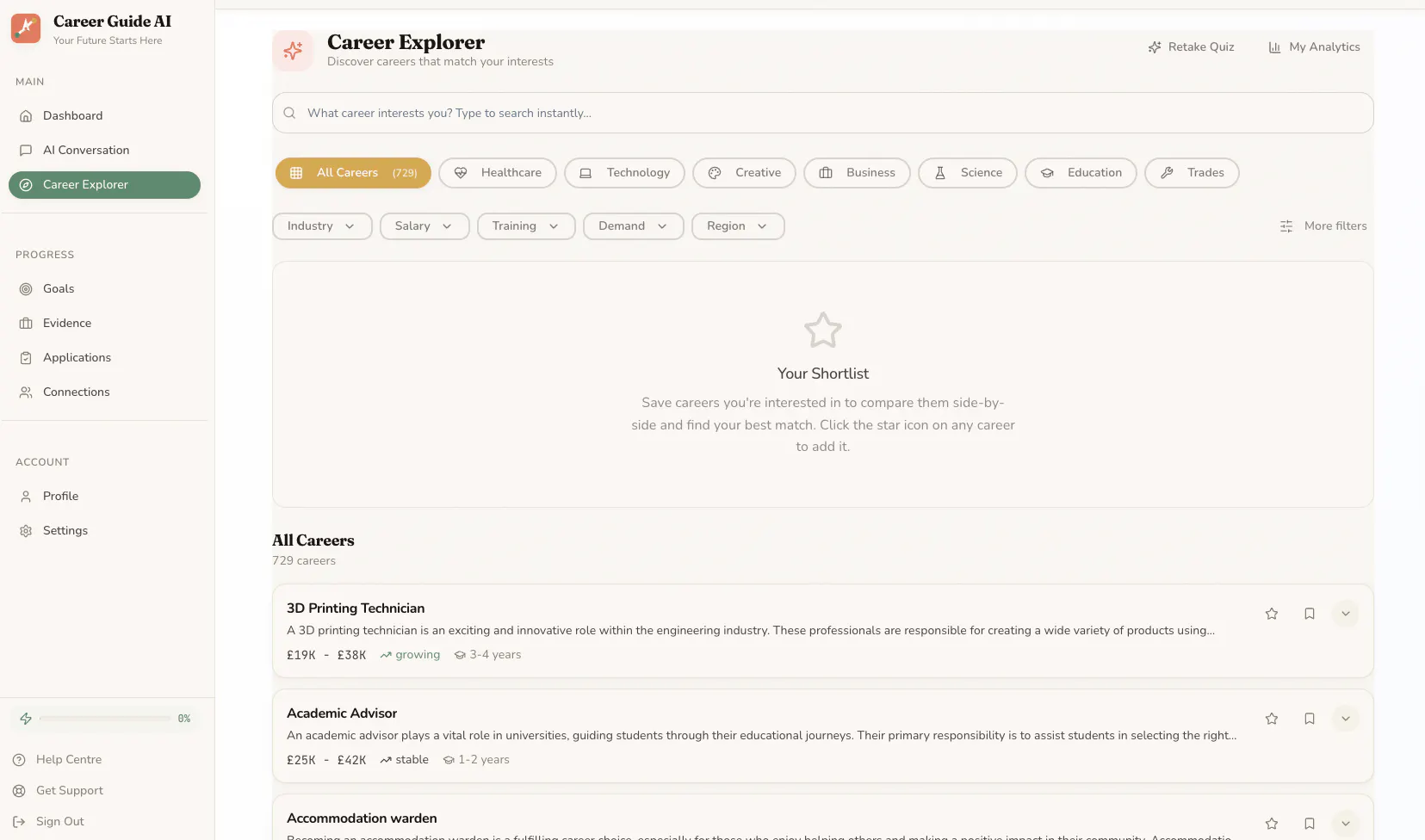Screen dimensions: 1425x840
Task: Go to the Dashboard page
Action: click(104, 116)
